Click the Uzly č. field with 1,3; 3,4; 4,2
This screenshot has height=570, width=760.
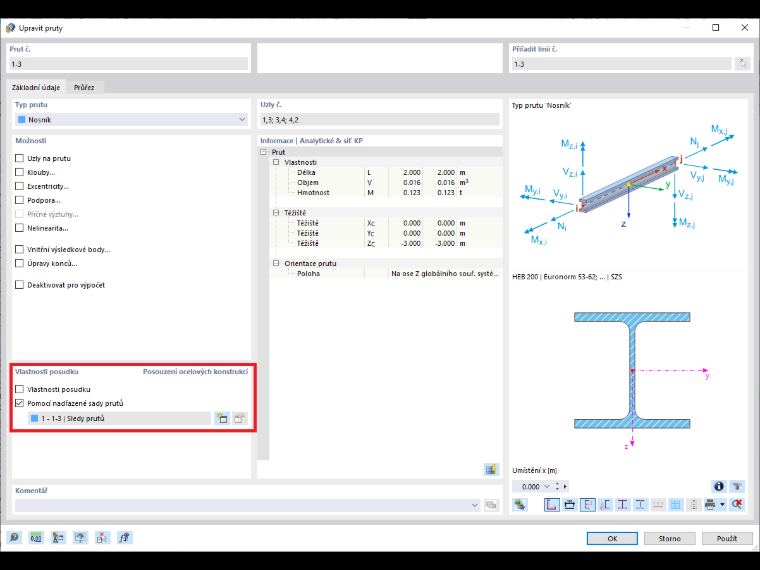pos(380,120)
